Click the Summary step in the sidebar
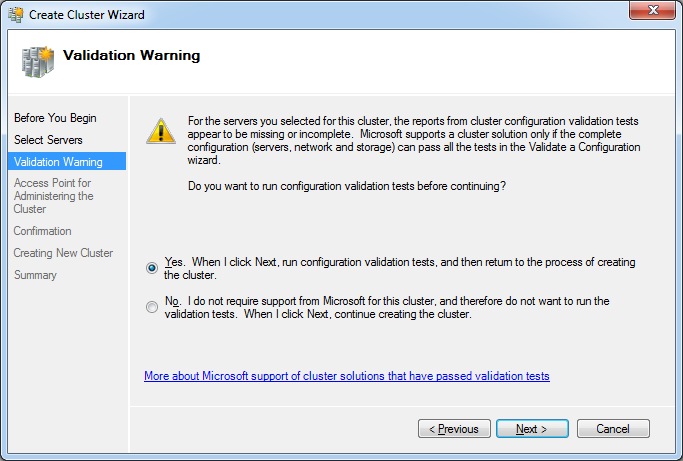This screenshot has width=683, height=461. pyautogui.click(x=35, y=275)
